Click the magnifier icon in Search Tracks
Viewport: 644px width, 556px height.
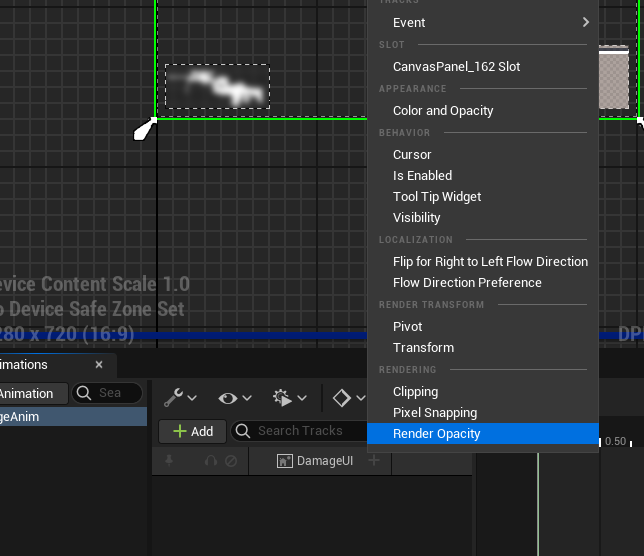pyautogui.click(x=243, y=431)
